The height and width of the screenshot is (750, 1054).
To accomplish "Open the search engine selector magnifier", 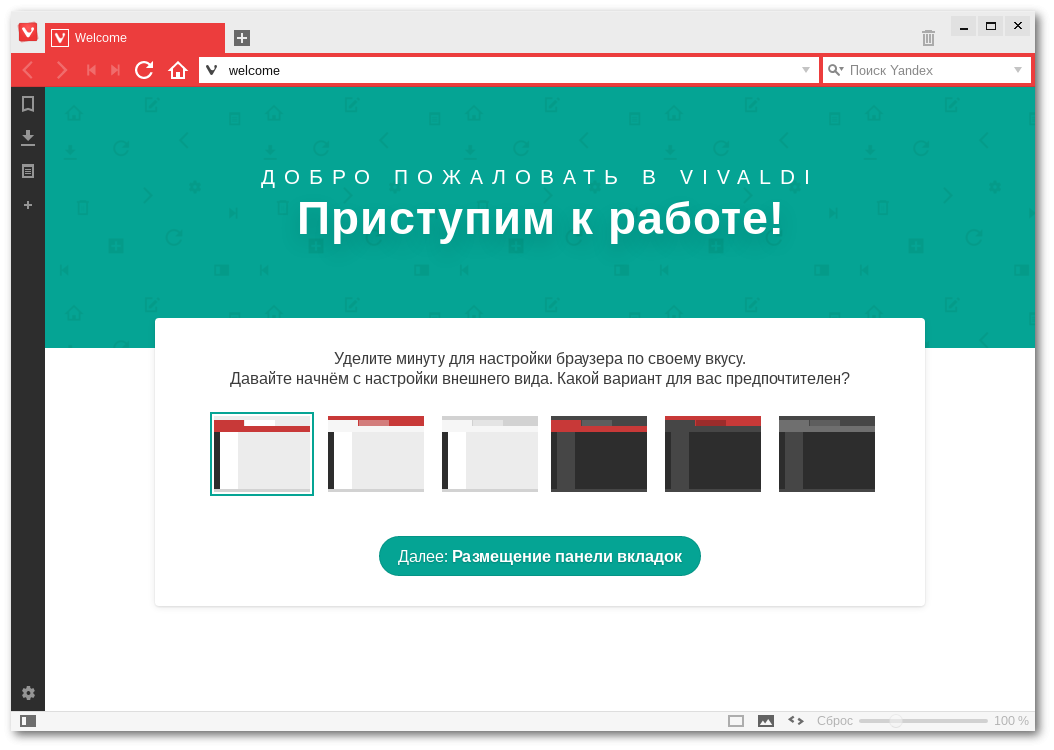I will tap(836, 70).
